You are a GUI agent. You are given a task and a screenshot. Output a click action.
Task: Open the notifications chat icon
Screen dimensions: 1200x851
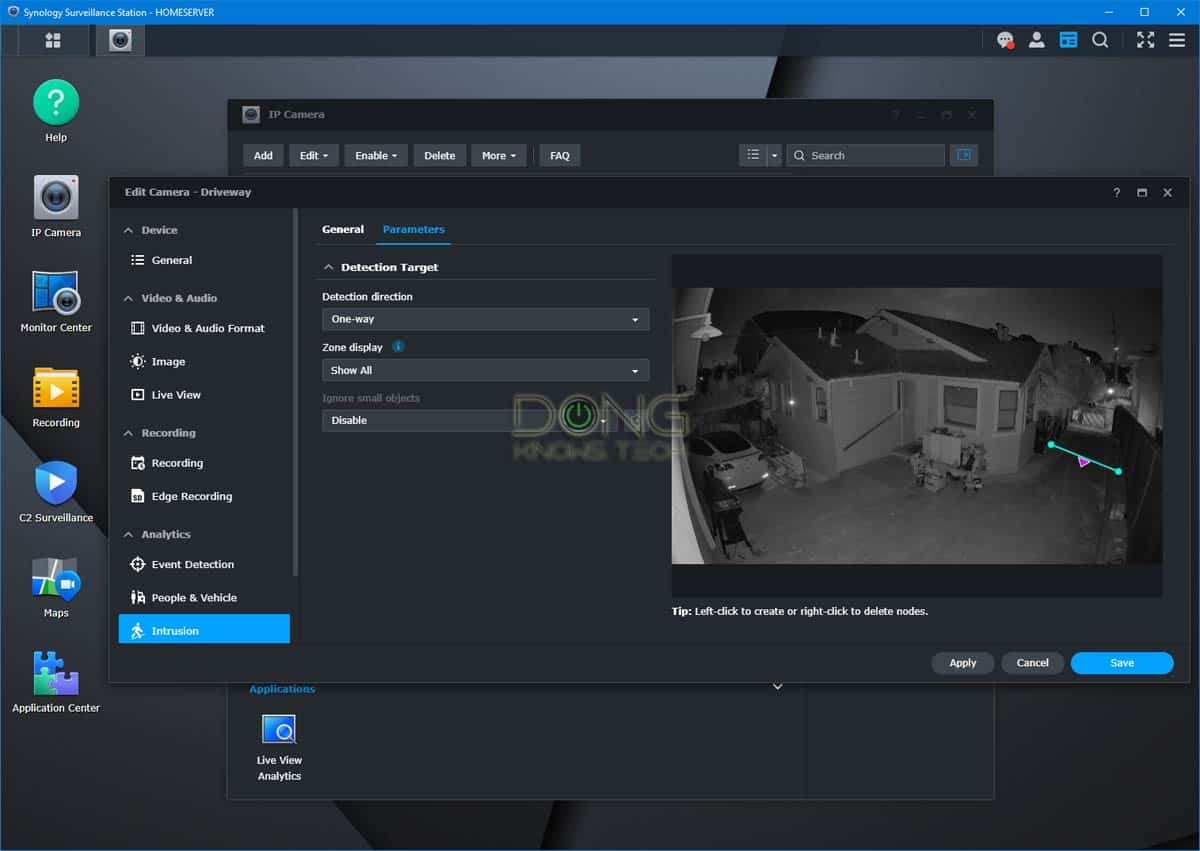tap(1006, 40)
